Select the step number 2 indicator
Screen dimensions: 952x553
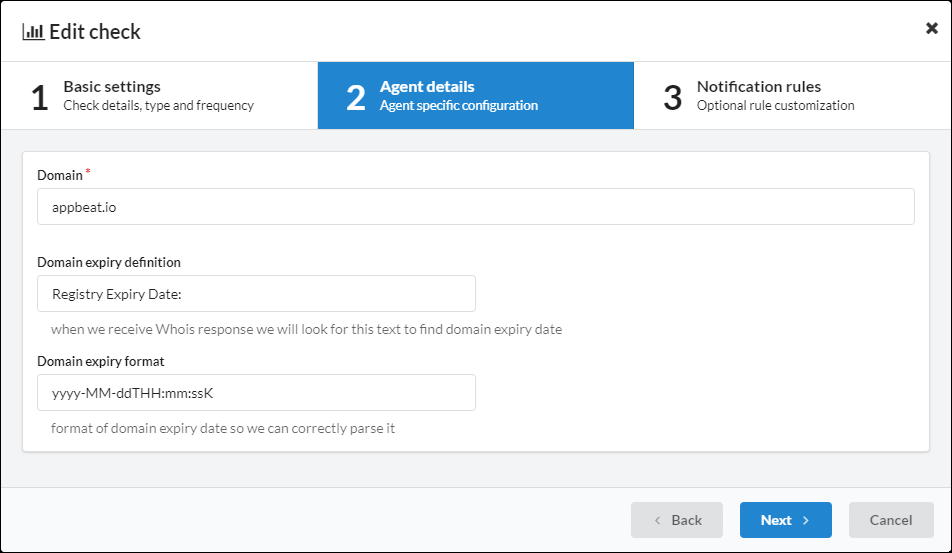coord(356,97)
